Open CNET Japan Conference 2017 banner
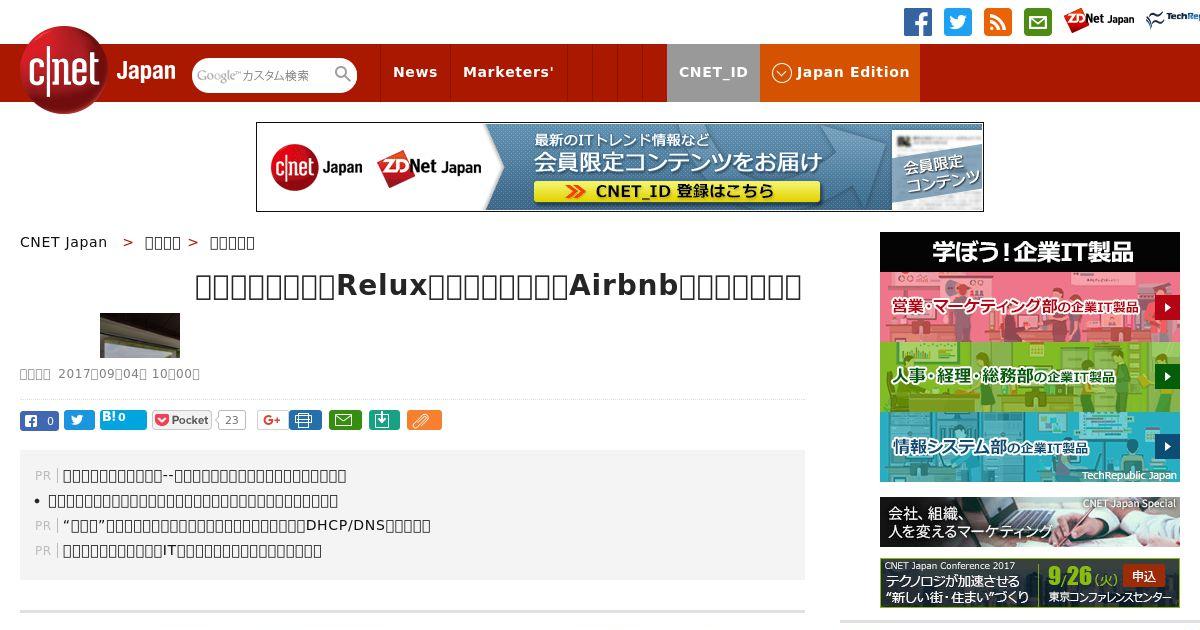Viewport: 1200px width, 630px height. click(x=1030, y=583)
